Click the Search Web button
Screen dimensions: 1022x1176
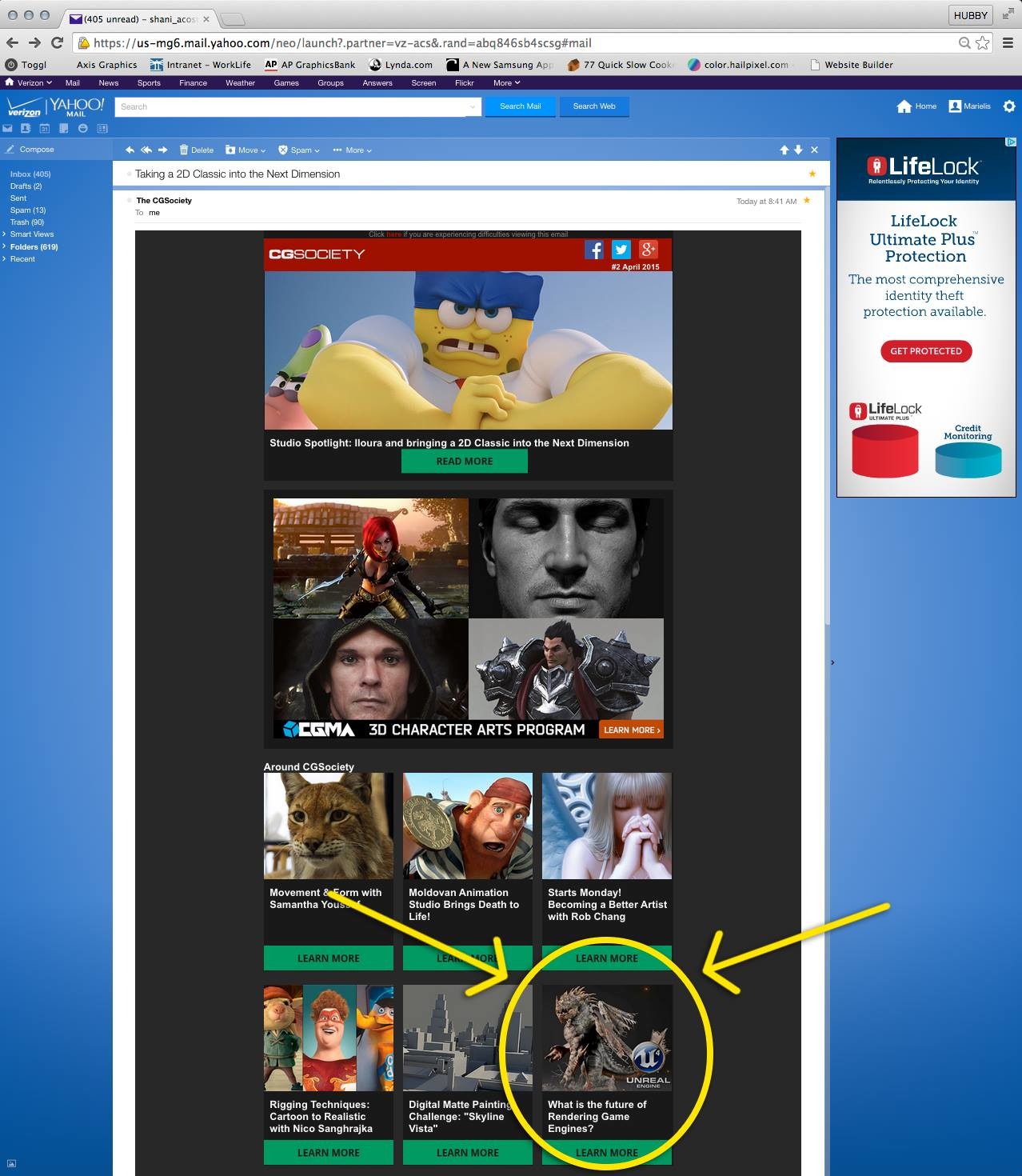[594, 106]
